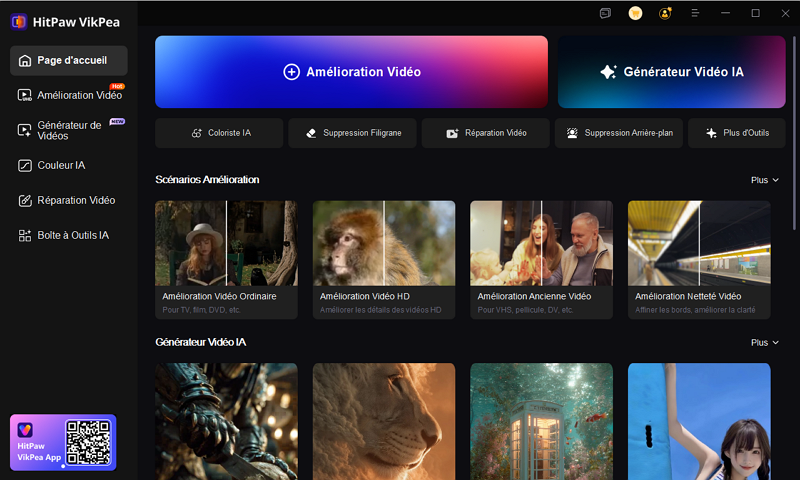Screen dimensions: 800x480
Task: Select the Coloriste IA tool
Action: (219, 133)
